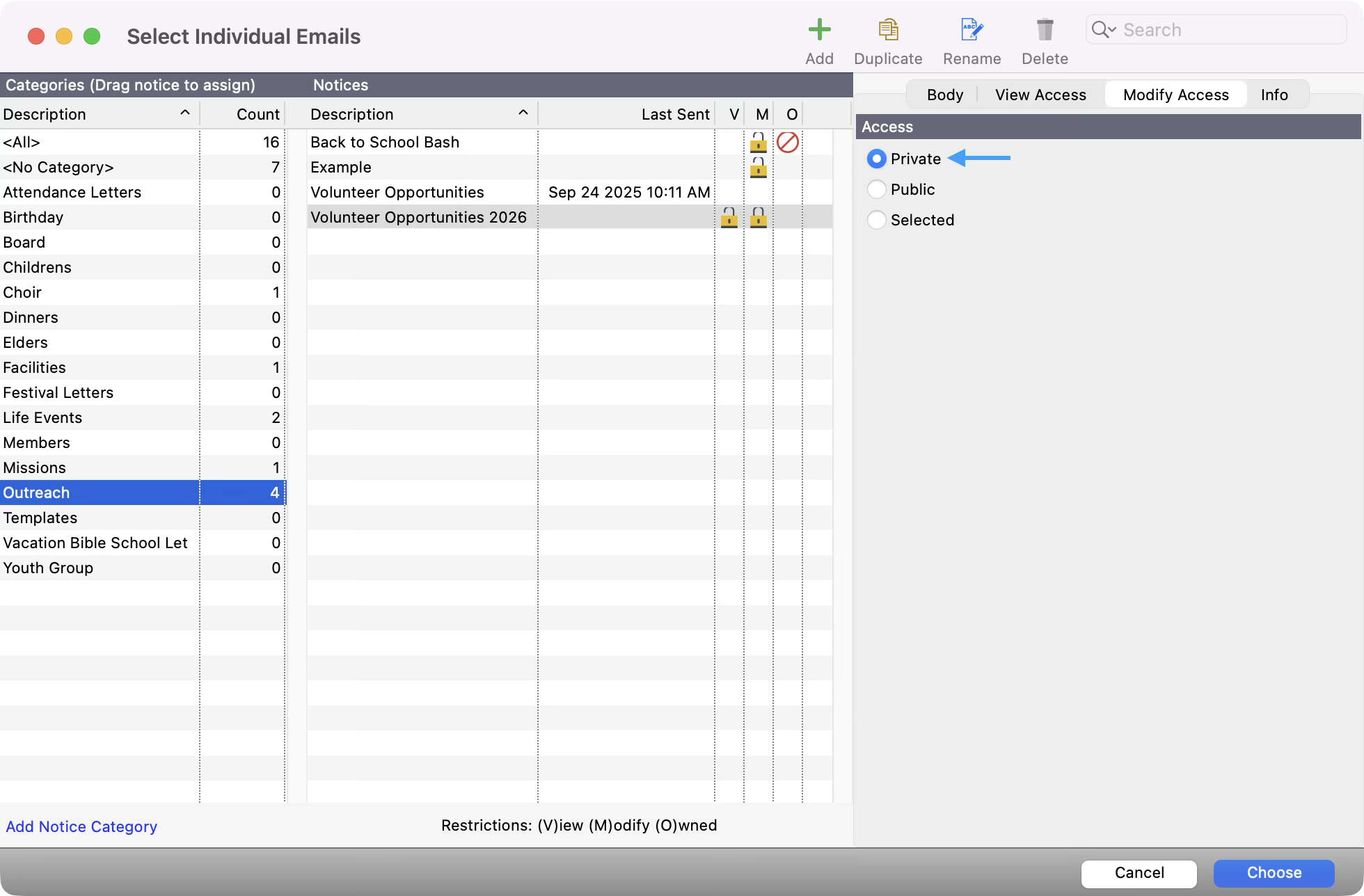
Task: Click the Cancel button
Action: click(x=1139, y=873)
